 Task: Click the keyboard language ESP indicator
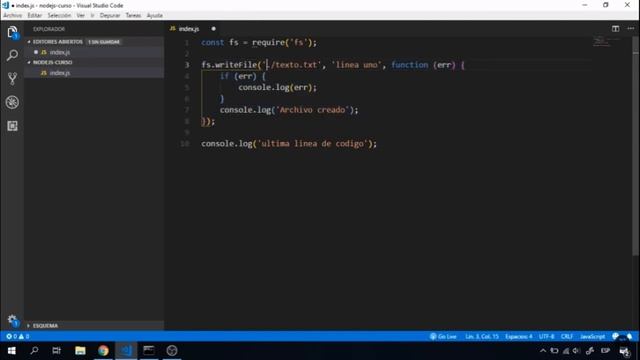pos(605,351)
